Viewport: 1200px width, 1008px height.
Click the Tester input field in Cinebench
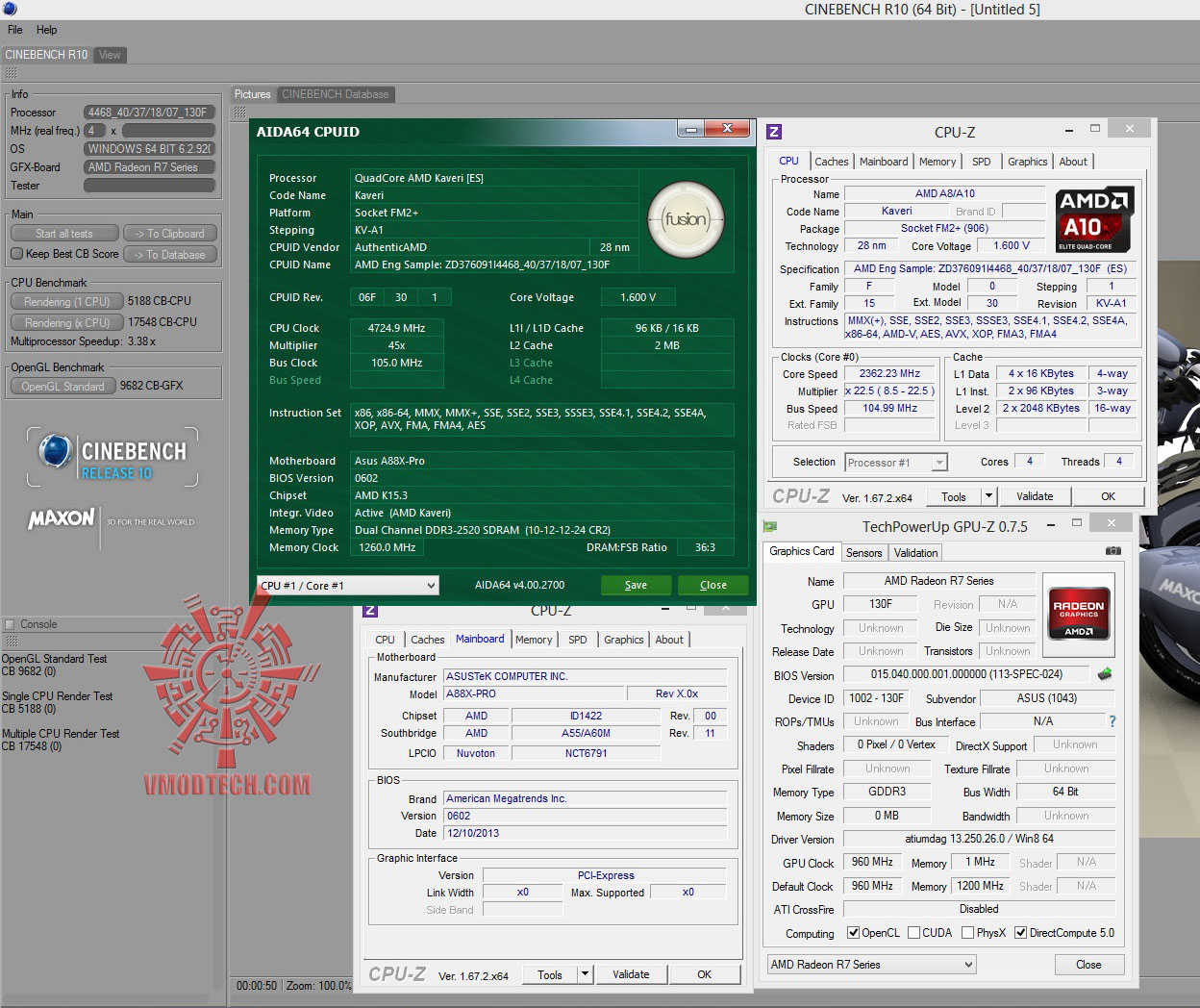click(x=148, y=186)
